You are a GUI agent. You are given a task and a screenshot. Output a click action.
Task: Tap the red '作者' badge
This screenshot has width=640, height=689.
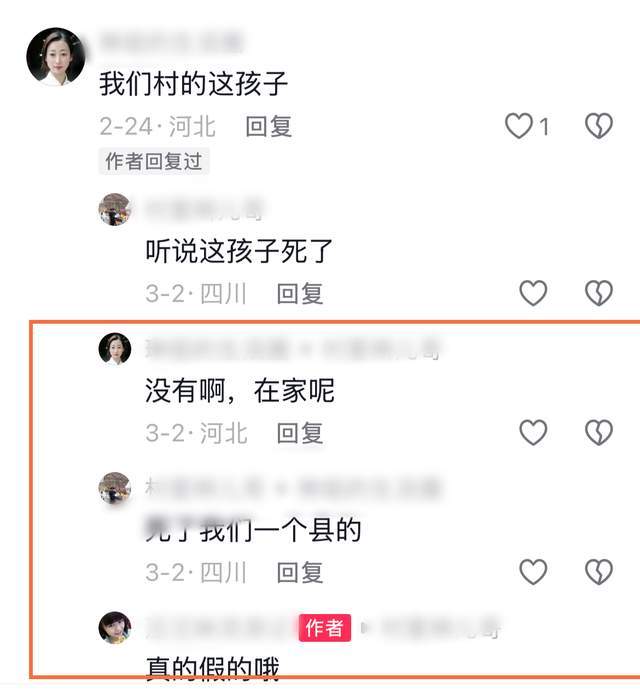pos(325,627)
